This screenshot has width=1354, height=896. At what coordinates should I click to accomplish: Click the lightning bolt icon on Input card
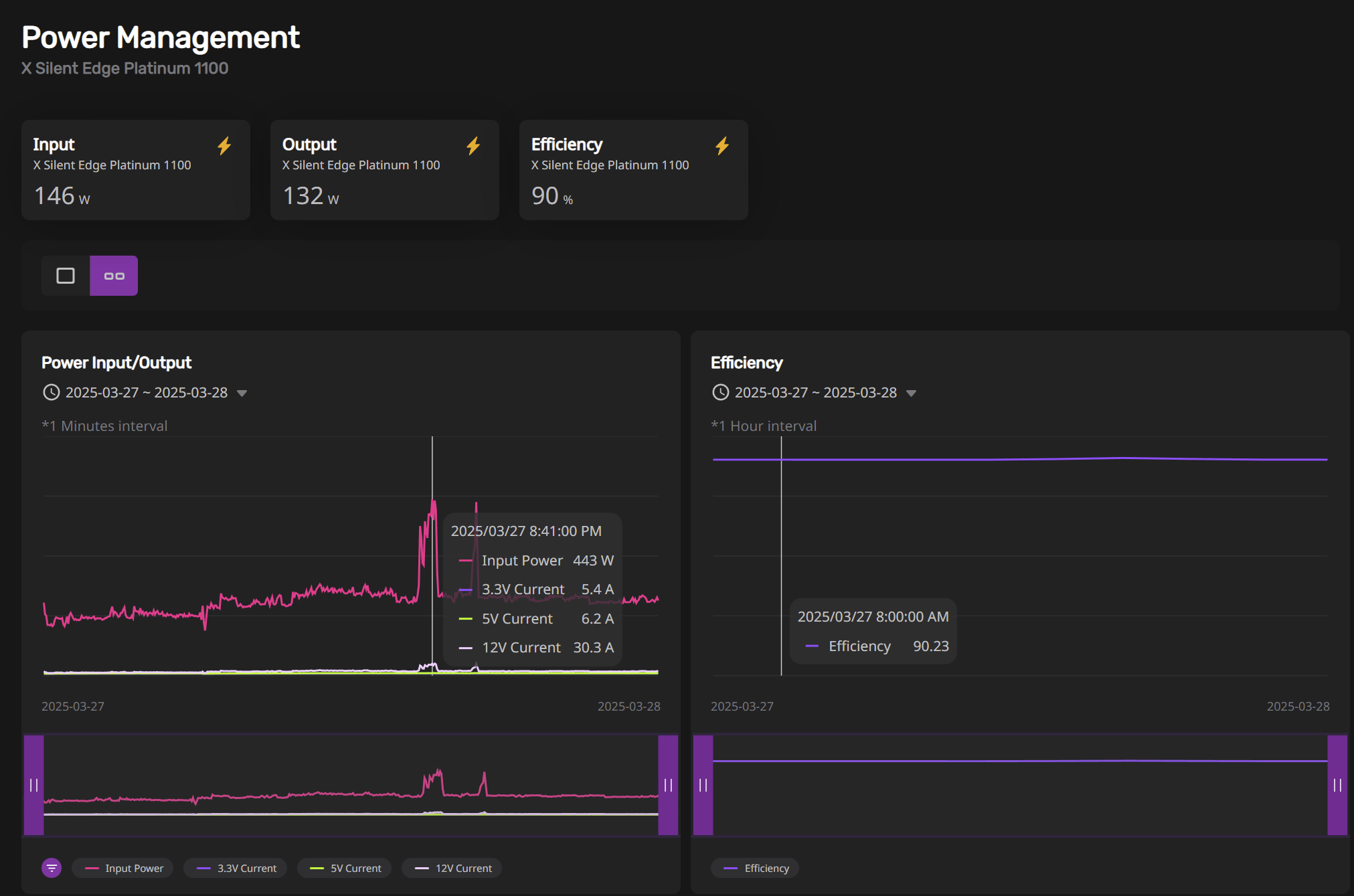(x=224, y=146)
